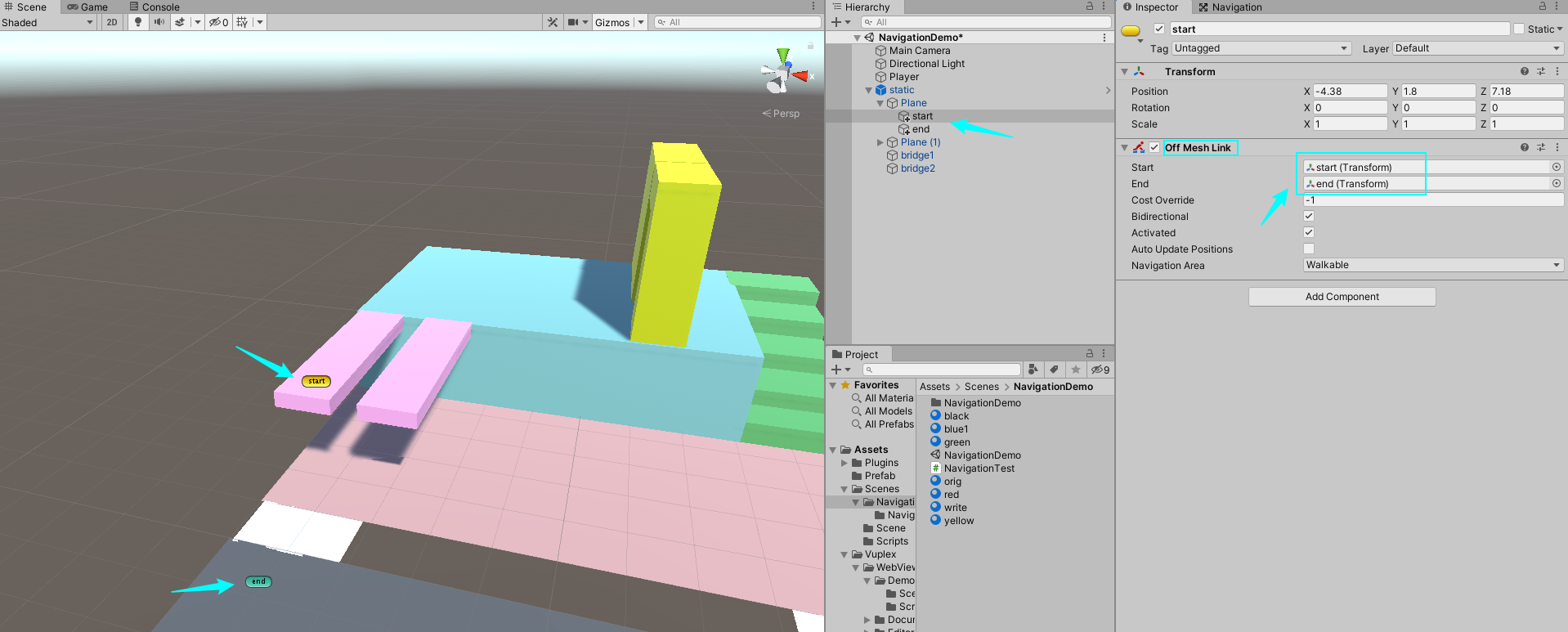Switch to the Navigation tab
Viewport: 1568px width, 632px height.
[1230, 7]
